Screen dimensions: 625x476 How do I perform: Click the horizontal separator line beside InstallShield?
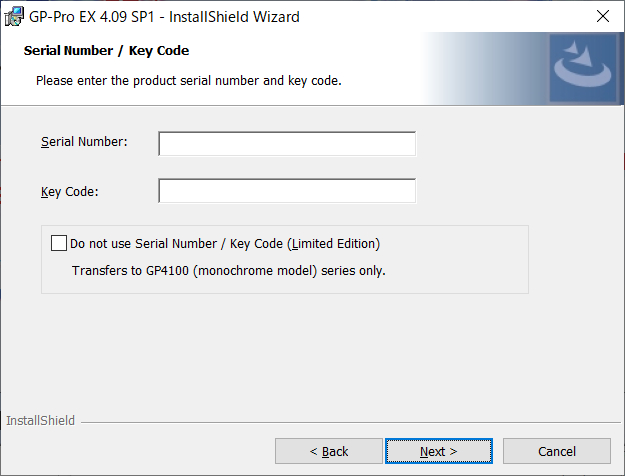coord(351,422)
